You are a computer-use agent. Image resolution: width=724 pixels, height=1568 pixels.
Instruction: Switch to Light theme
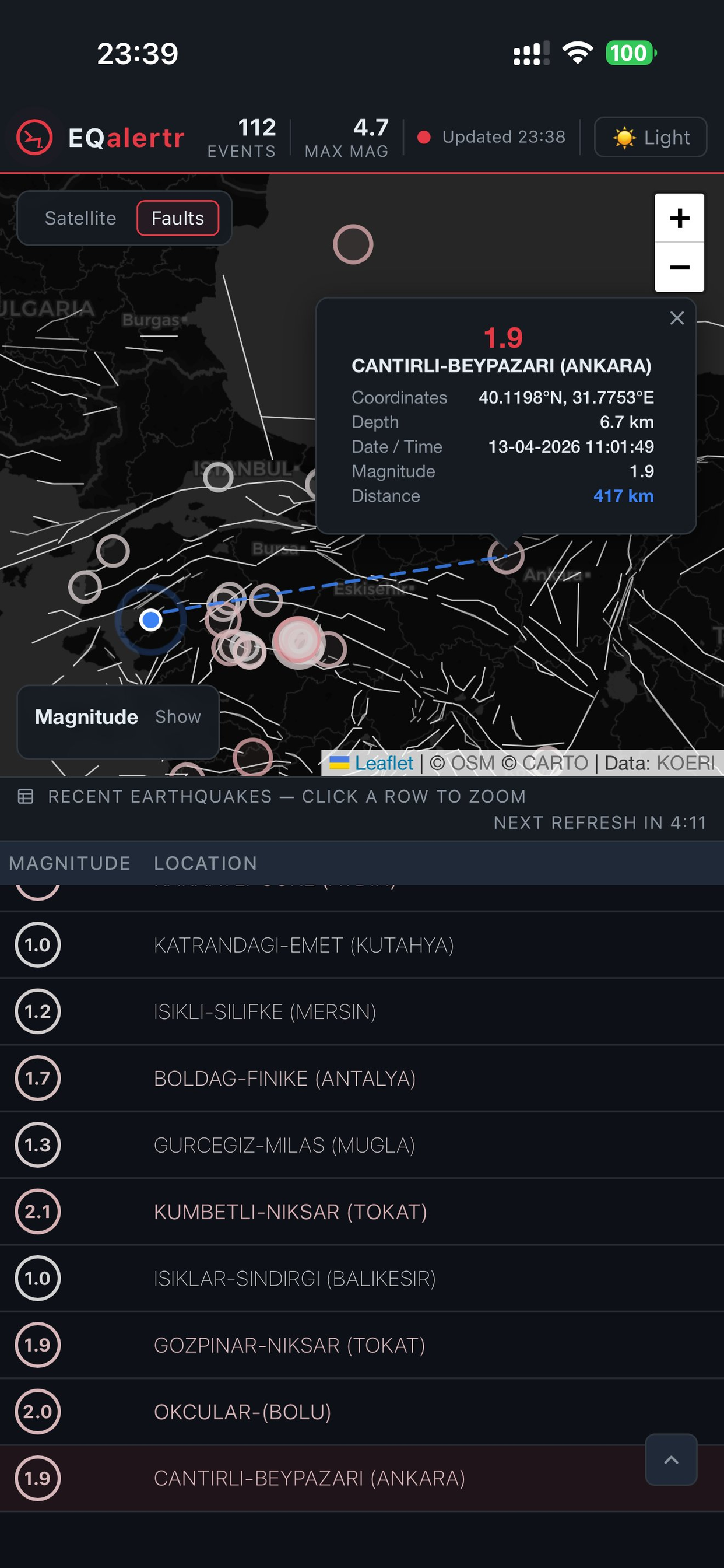point(651,137)
